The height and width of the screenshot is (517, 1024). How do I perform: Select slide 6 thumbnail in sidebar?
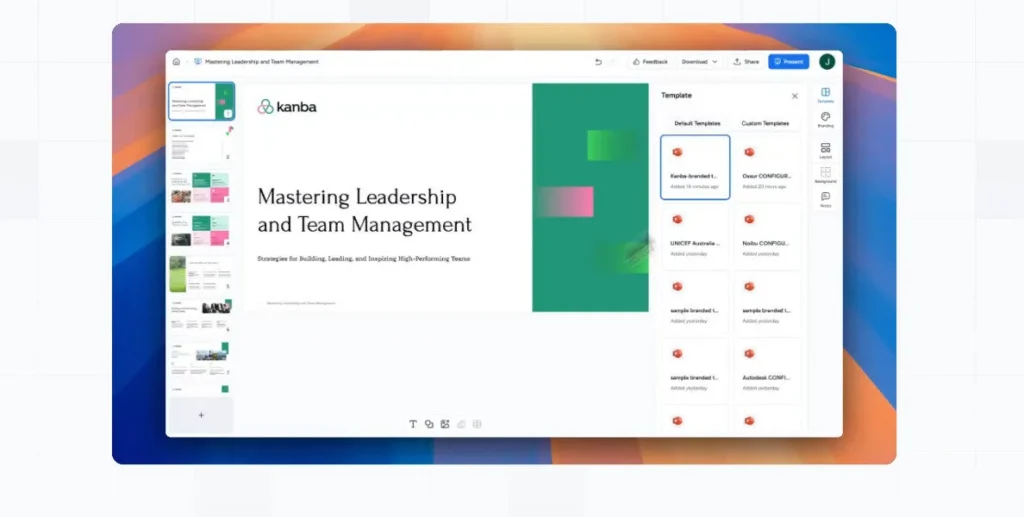tap(201, 317)
